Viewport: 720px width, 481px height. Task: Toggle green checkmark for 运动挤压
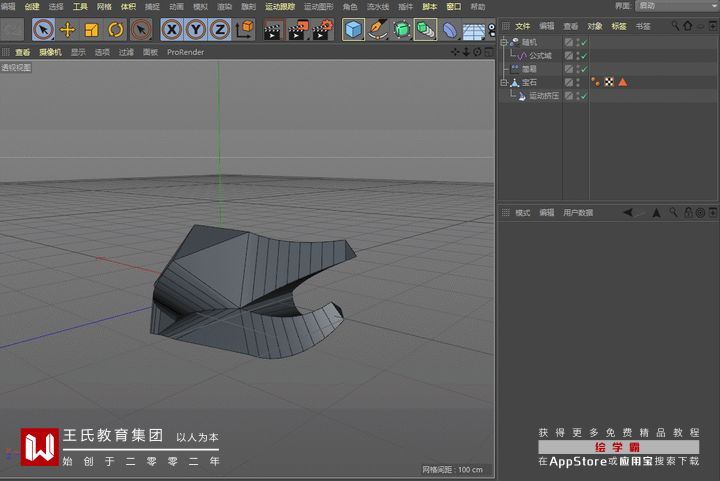584,96
